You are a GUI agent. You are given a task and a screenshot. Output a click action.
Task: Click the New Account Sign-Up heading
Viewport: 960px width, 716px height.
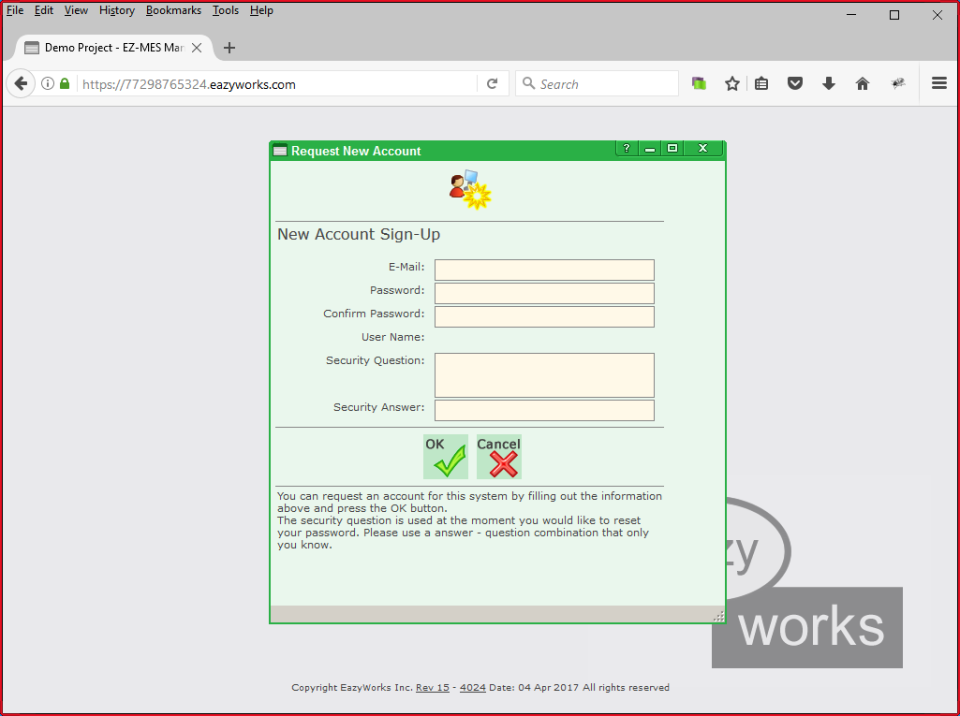pos(359,235)
